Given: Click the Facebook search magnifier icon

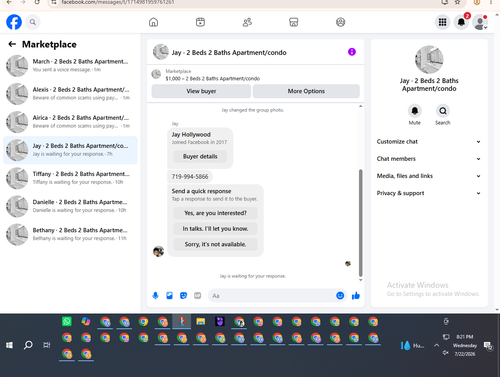Looking at the screenshot, I should (x=33, y=22).
